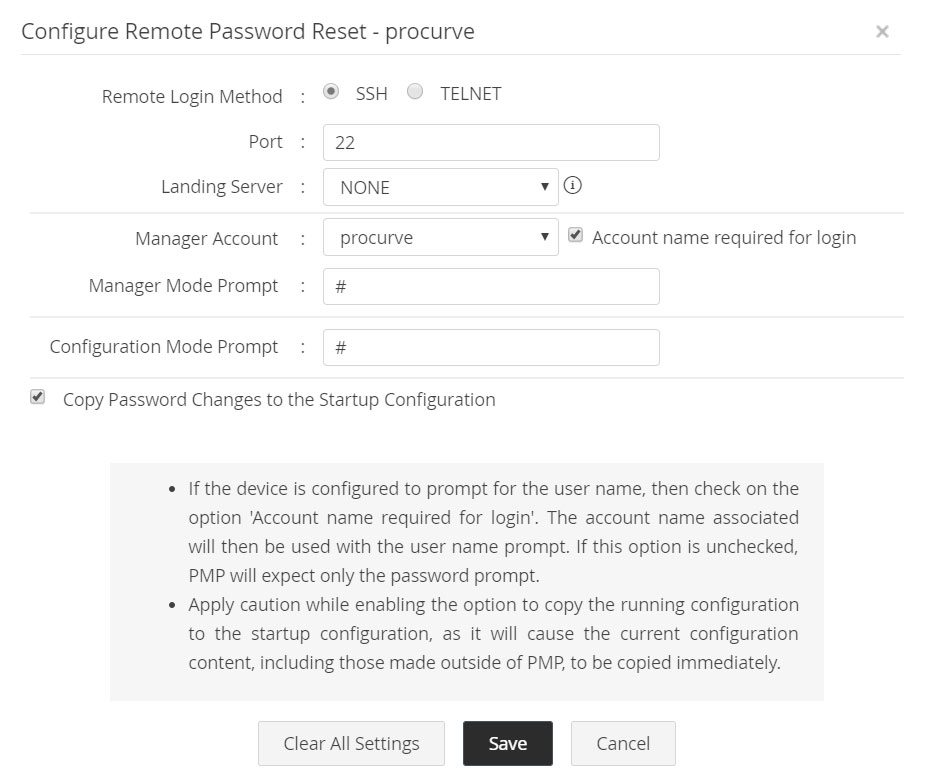Select the SSH remote login method
927x780 pixels.
click(331, 92)
